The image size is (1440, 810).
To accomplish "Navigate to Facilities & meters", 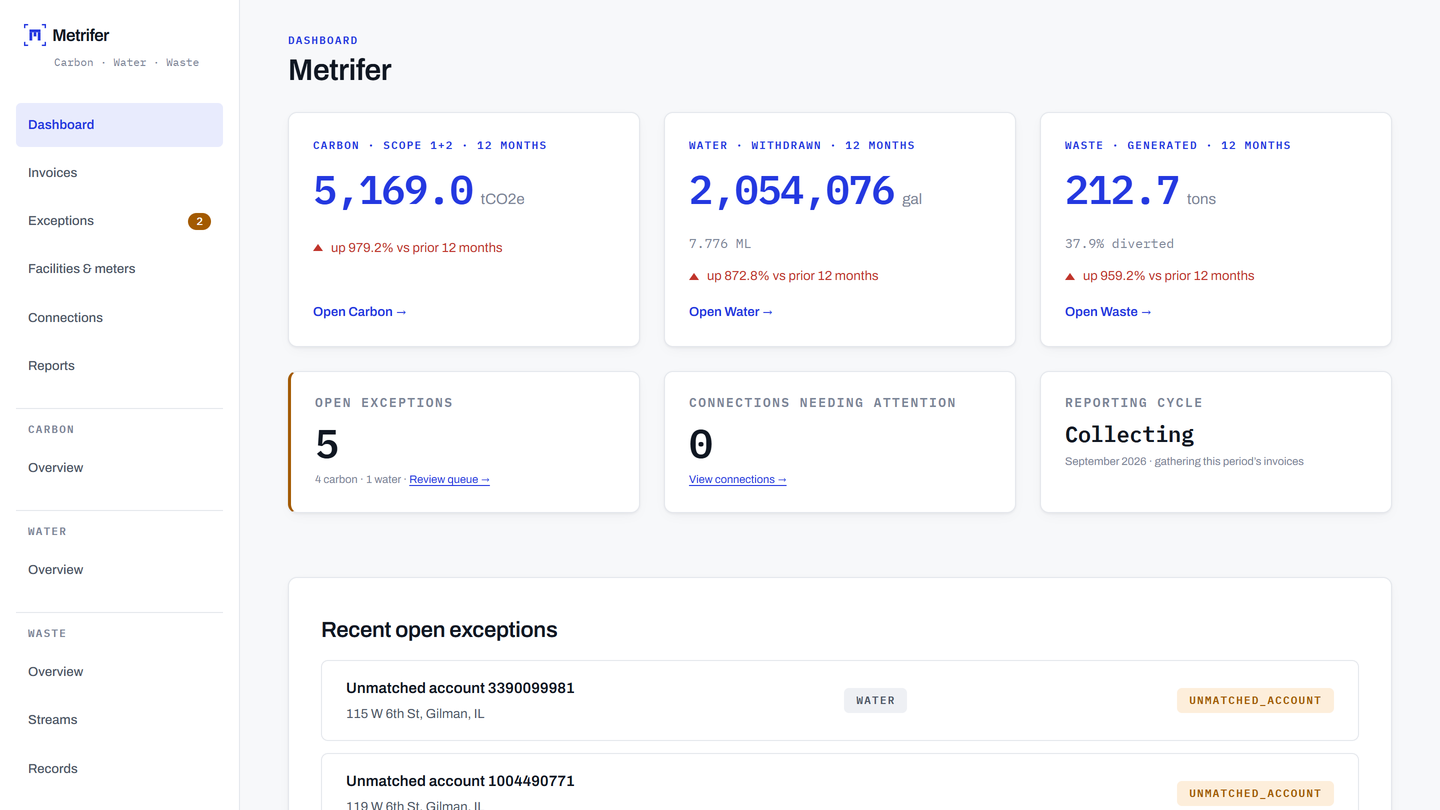I will [119, 269].
